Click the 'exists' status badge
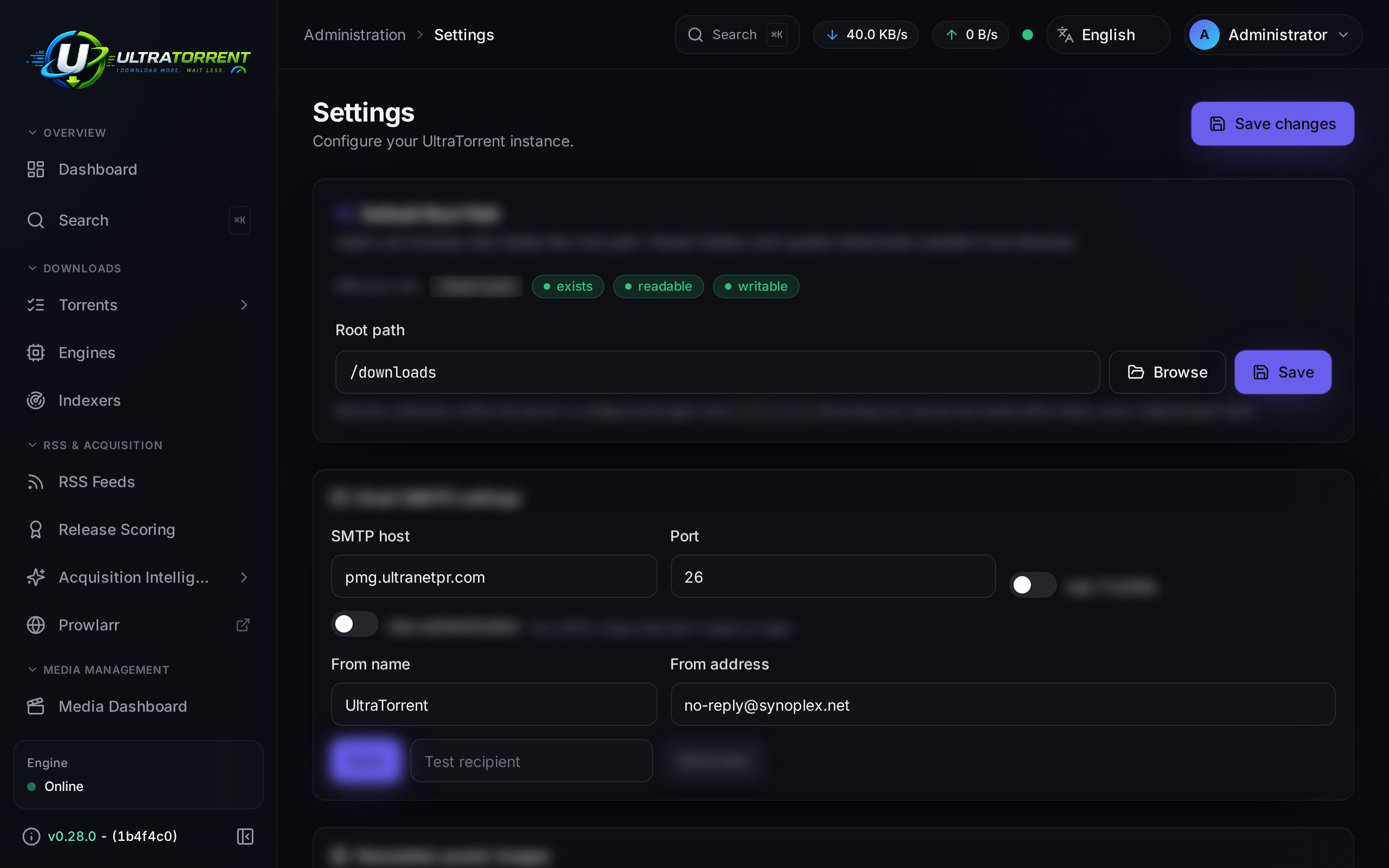Viewport: 1389px width, 868px height. 568,286
